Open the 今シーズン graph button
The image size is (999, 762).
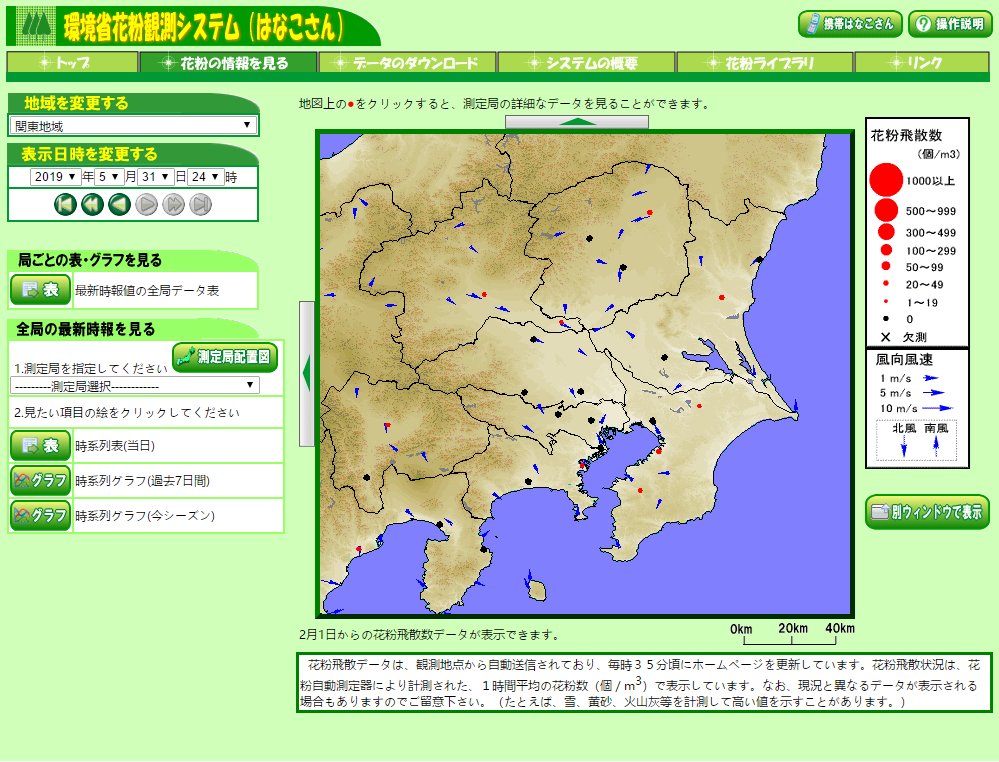(40, 516)
